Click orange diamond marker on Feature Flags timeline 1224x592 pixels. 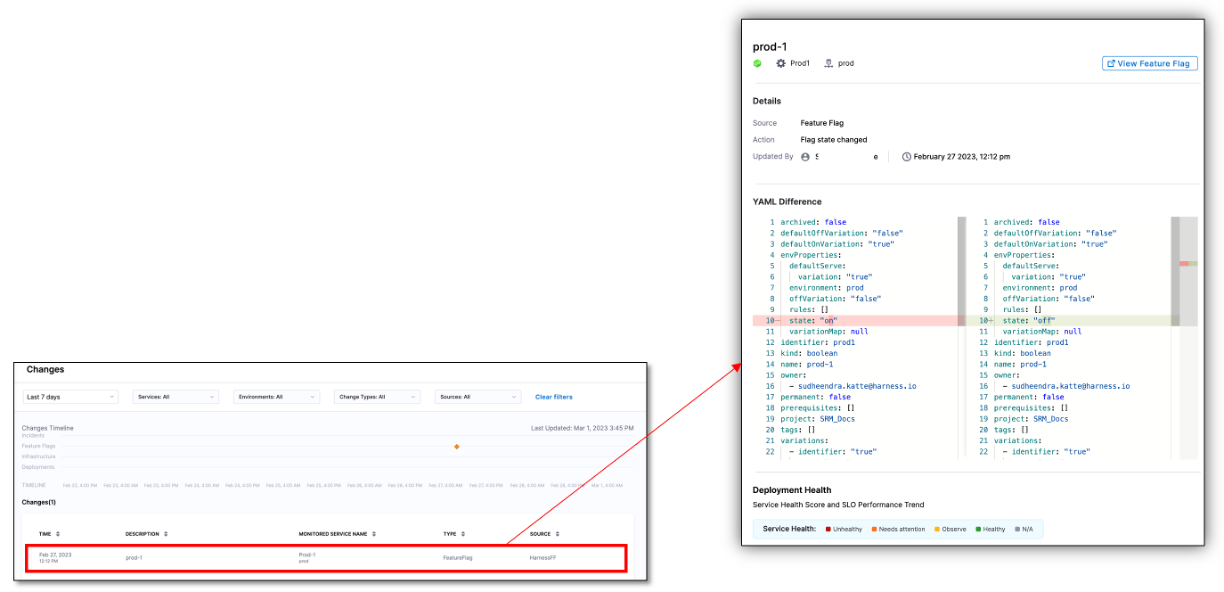[x=457, y=446]
